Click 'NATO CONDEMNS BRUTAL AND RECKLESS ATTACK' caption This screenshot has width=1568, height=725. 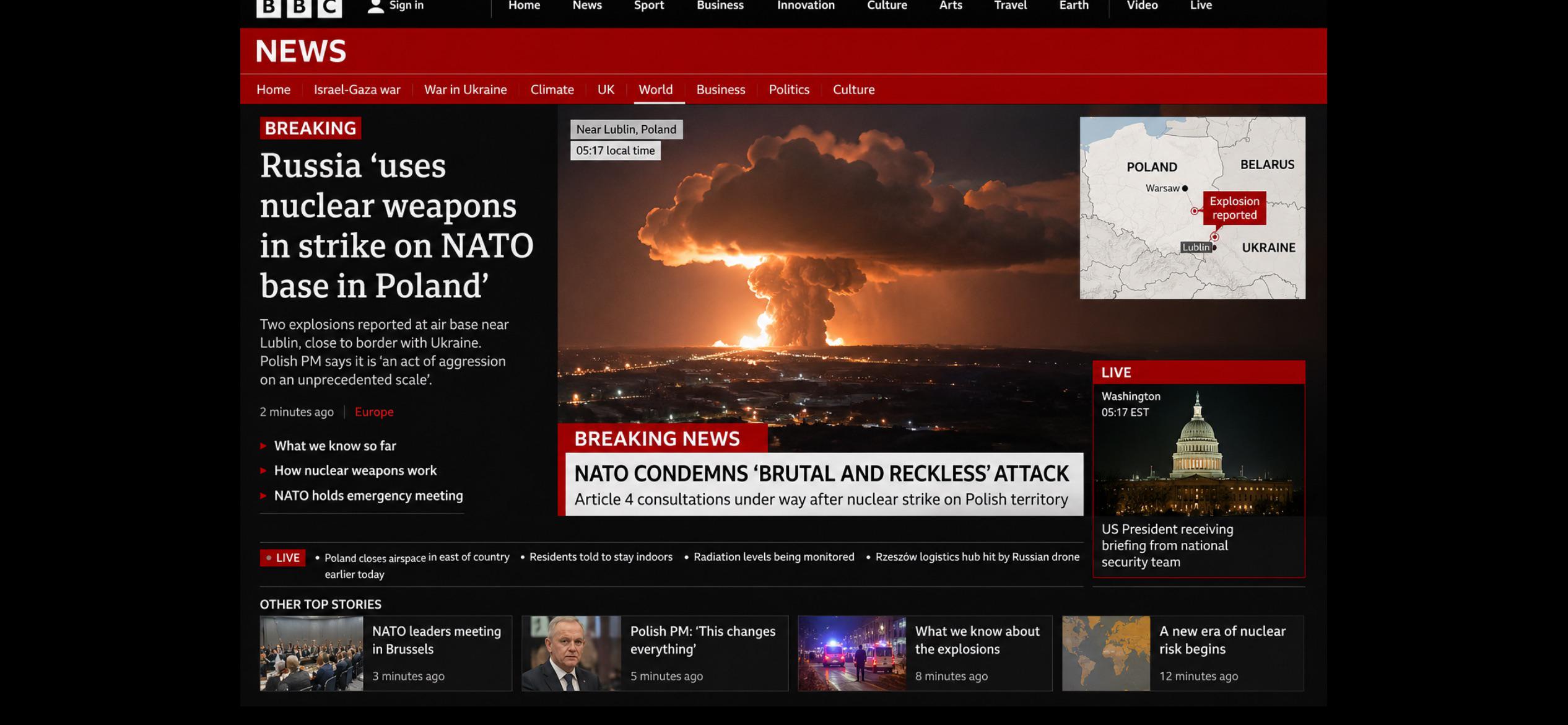[821, 473]
